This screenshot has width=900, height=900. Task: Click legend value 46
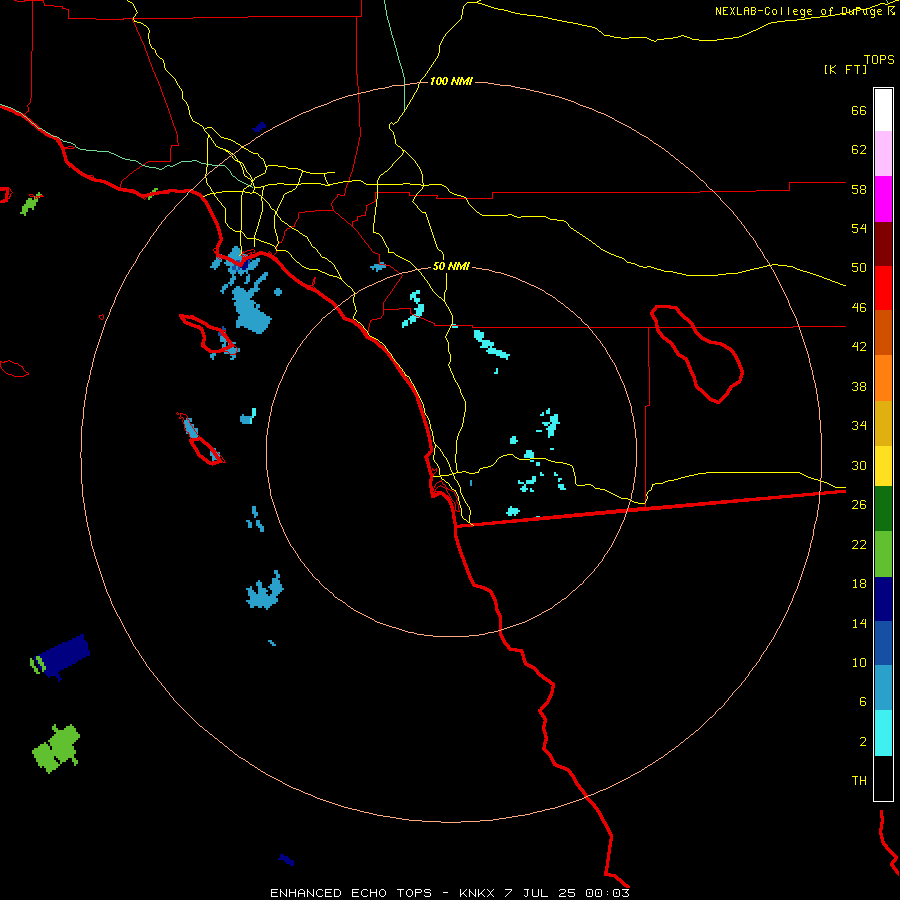tap(859, 307)
